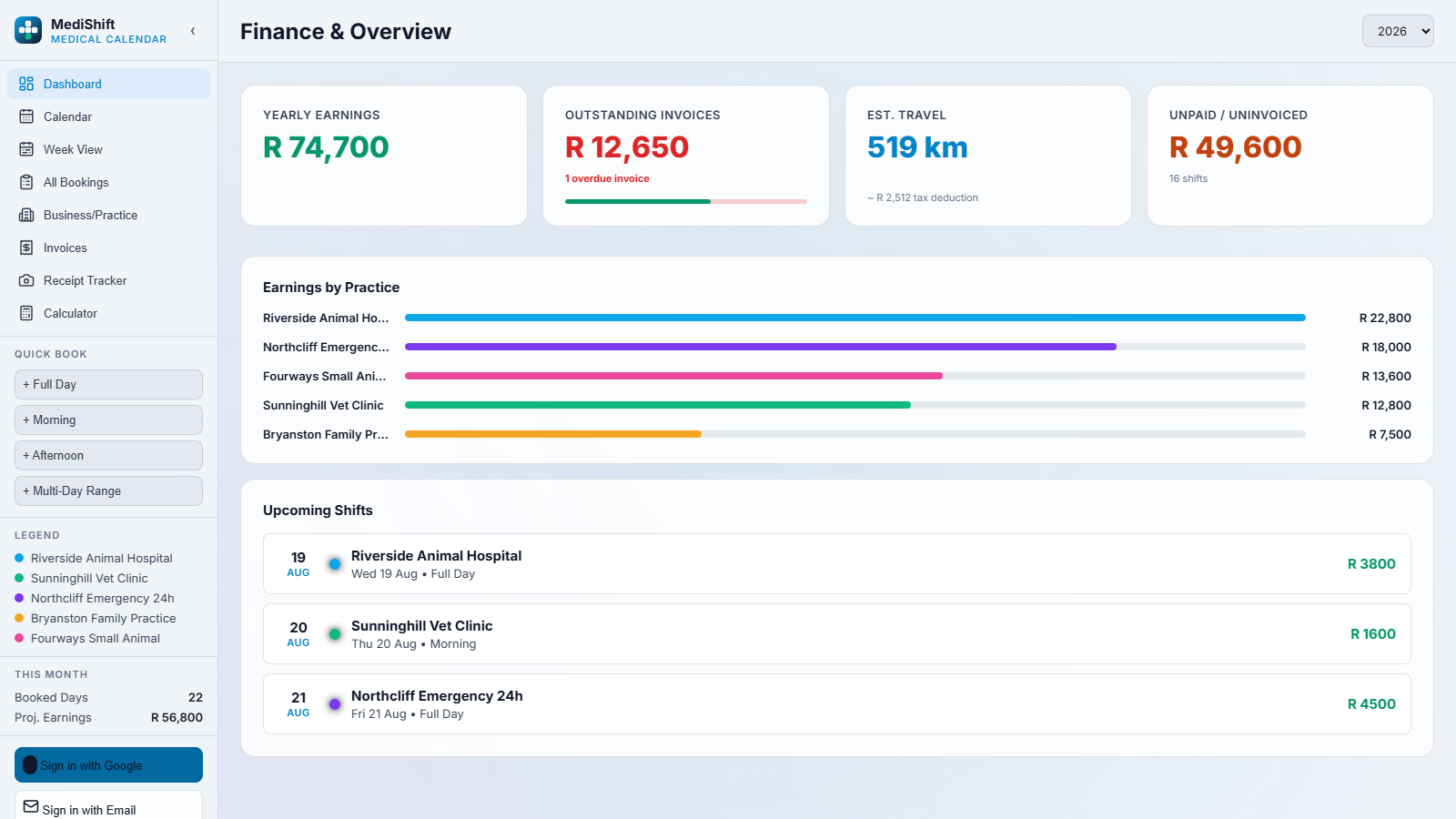Open All Bookings

pos(108,182)
